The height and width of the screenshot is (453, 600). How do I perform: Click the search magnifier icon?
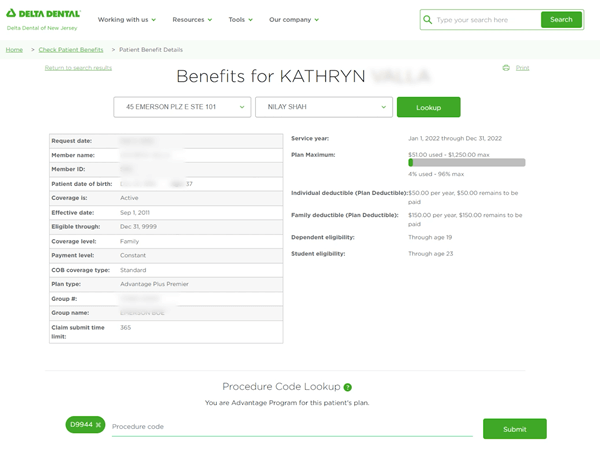pos(428,20)
